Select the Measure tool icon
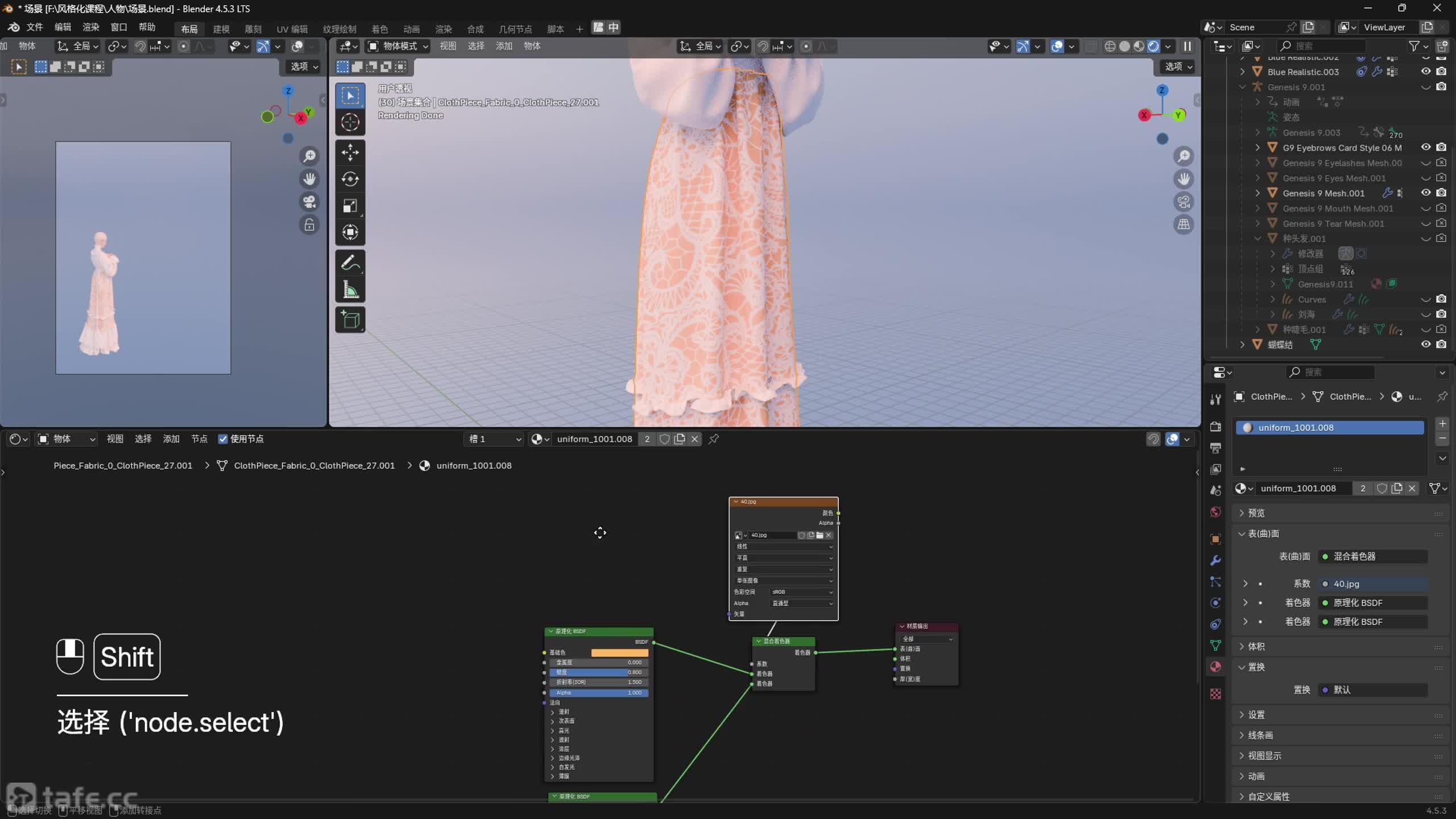Image resolution: width=1456 pixels, height=819 pixels. point(350,289)
